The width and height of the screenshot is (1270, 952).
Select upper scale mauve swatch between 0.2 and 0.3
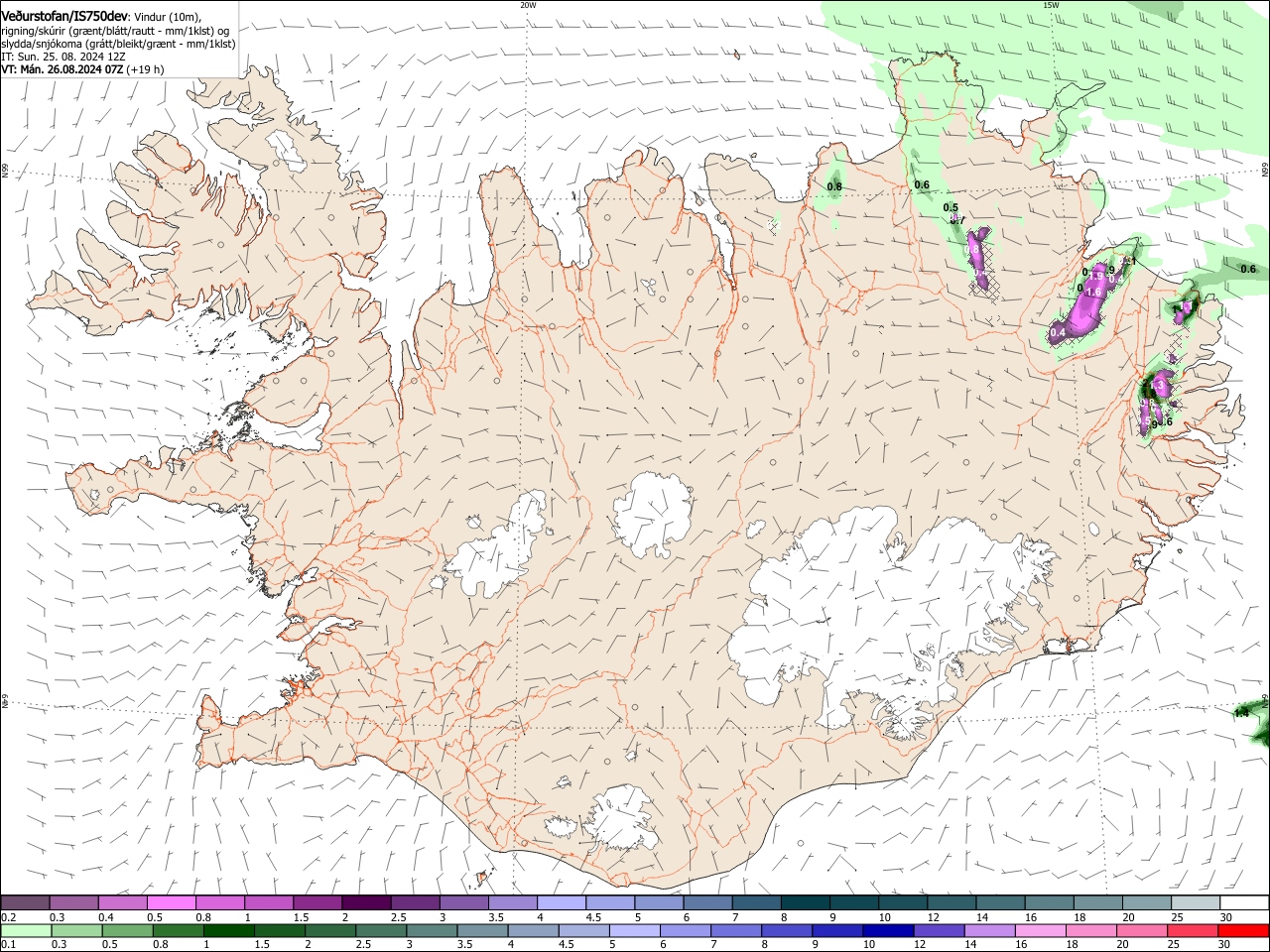click(25, 902)
